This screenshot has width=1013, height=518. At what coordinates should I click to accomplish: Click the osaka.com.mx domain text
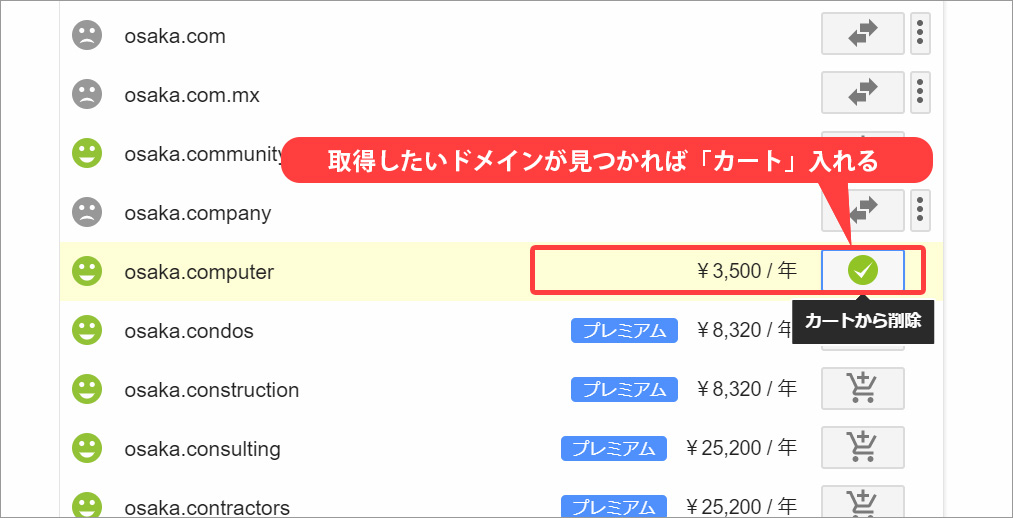point(192,95)
